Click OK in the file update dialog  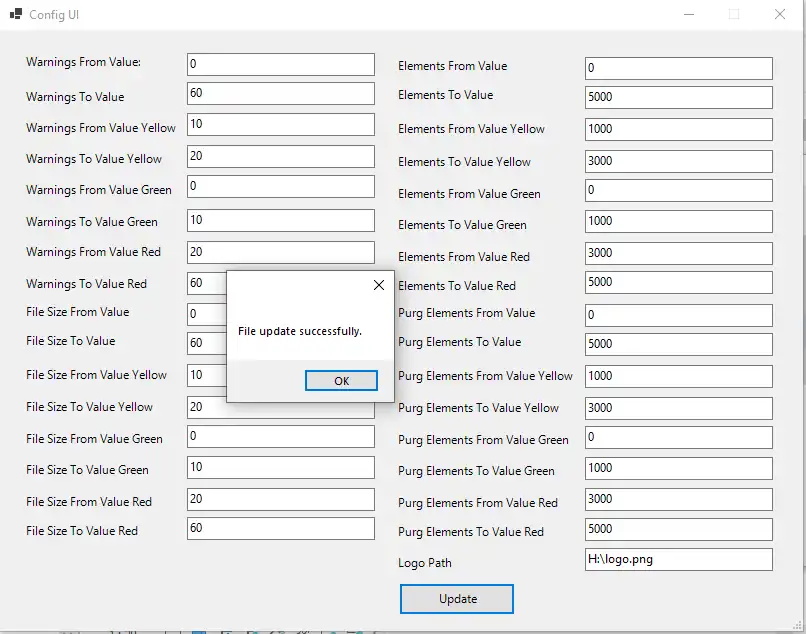tap(341, 381)
